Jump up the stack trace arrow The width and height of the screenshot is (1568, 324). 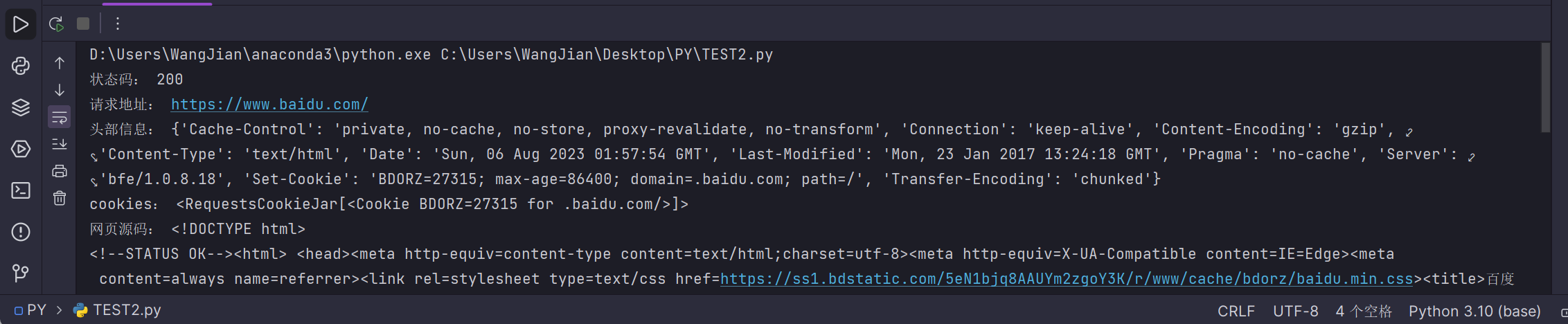(x=60, y=63)
